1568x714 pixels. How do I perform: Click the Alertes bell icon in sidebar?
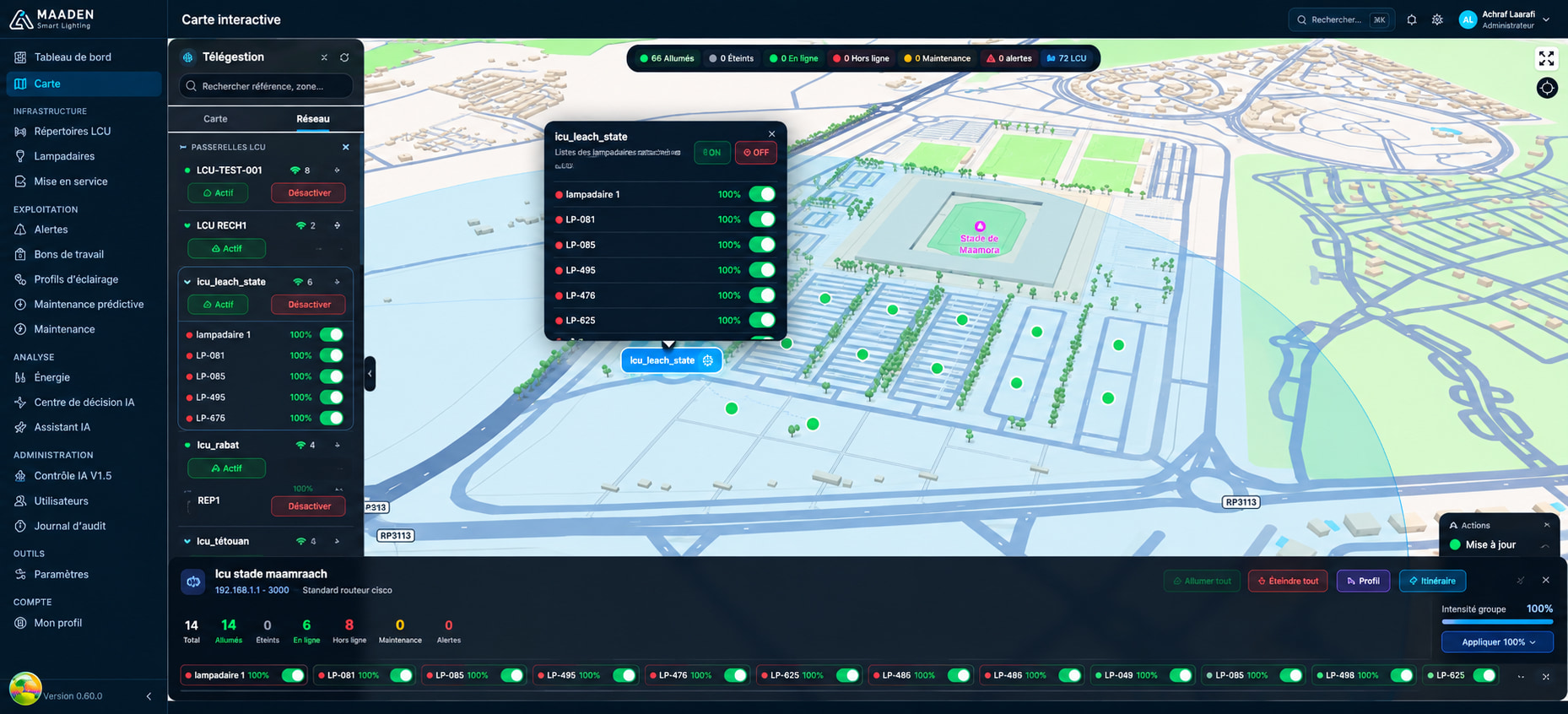click(20, 230)
